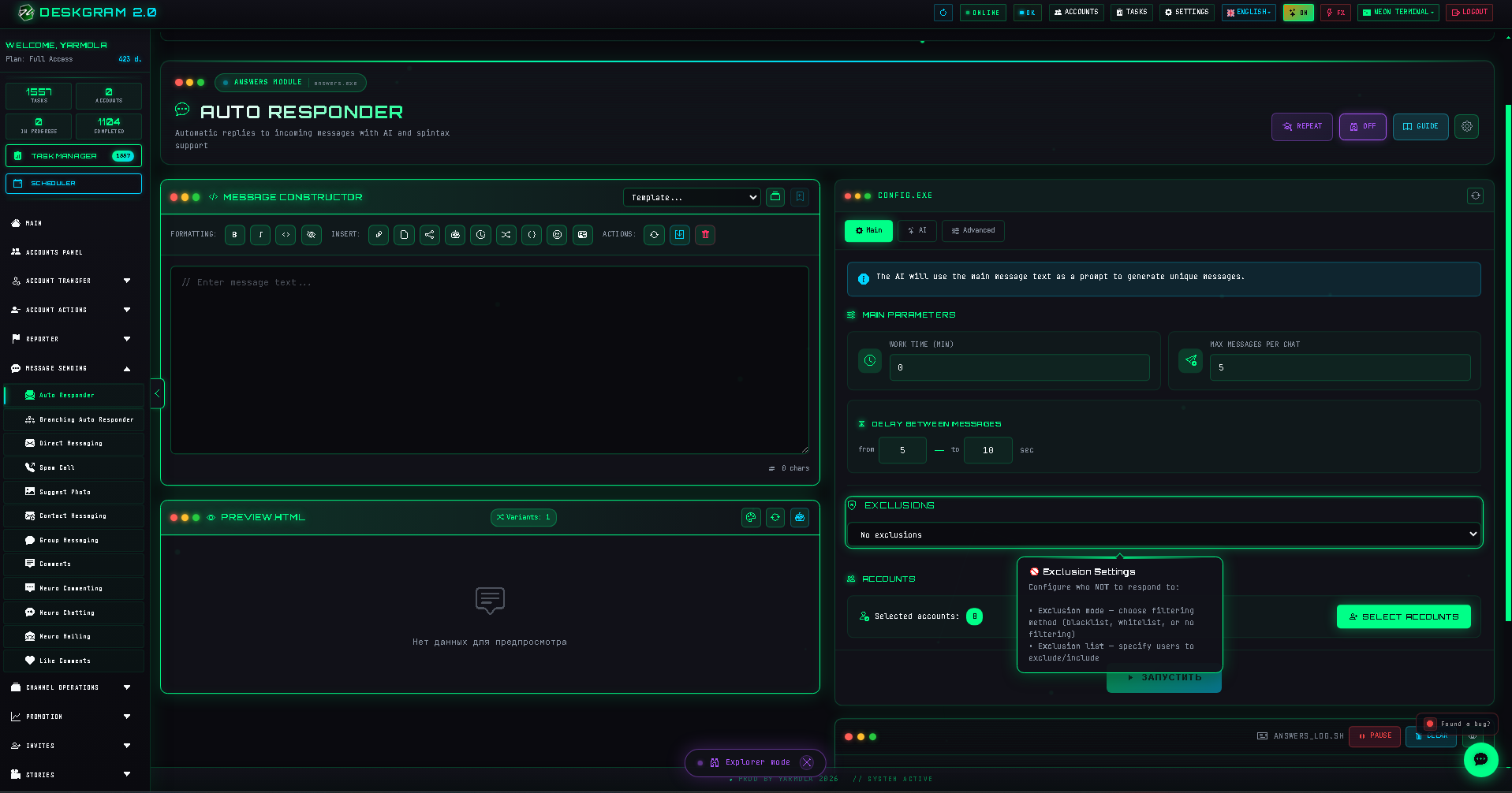Click the bookmark save-template icon
The width and height of the screenshot is (1512, 793).
click(x=800, y=197)
